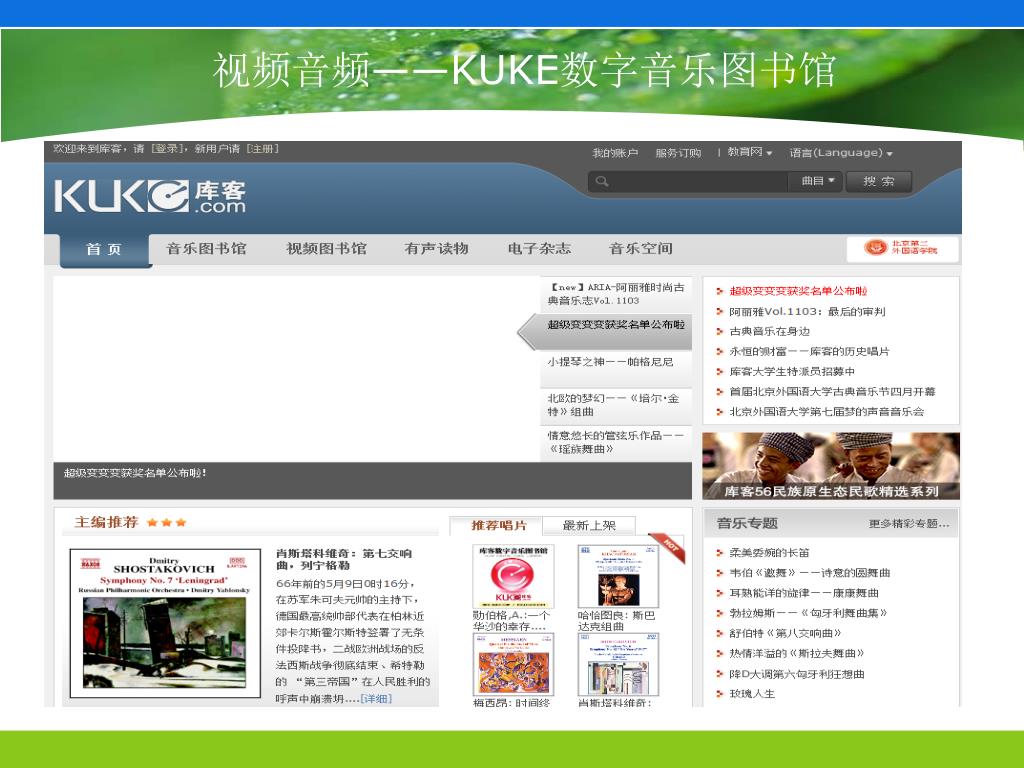Open 玫瑰人生 topic

pyautogui.click(x=752, y=694)
